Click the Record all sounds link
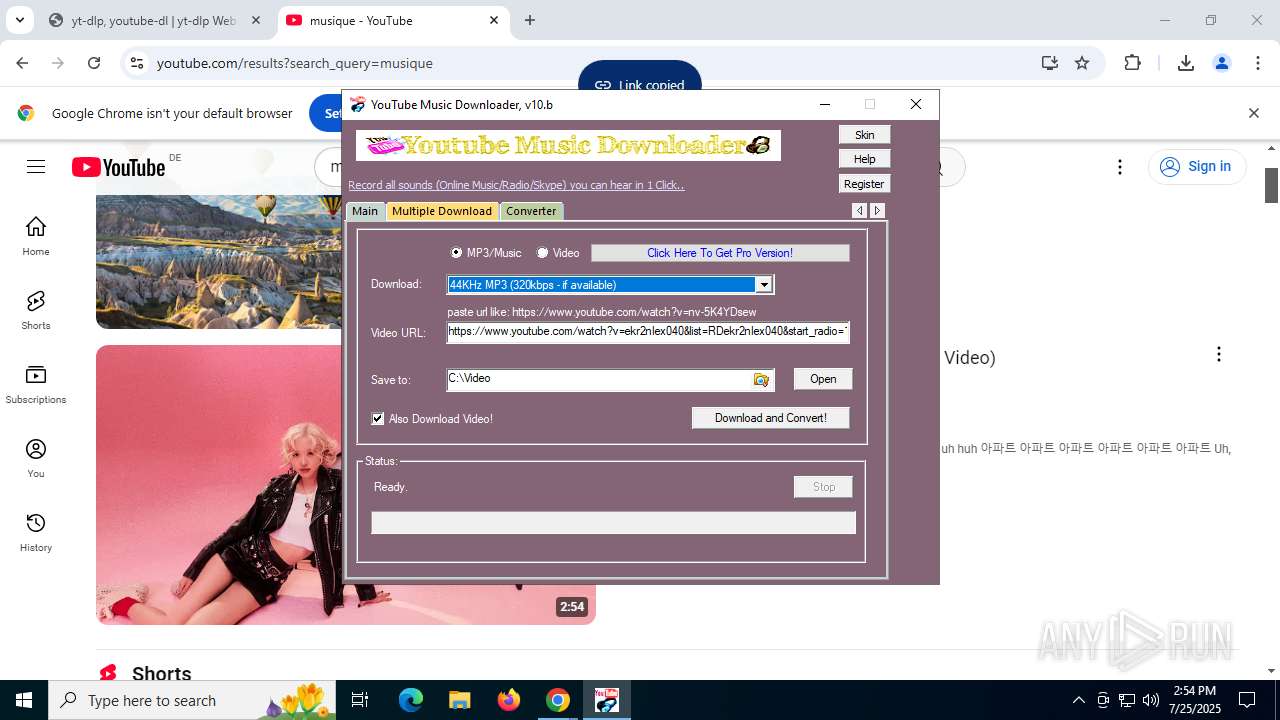The width and height of the screenshot is (1280, 720). click(x=516, y=185)
